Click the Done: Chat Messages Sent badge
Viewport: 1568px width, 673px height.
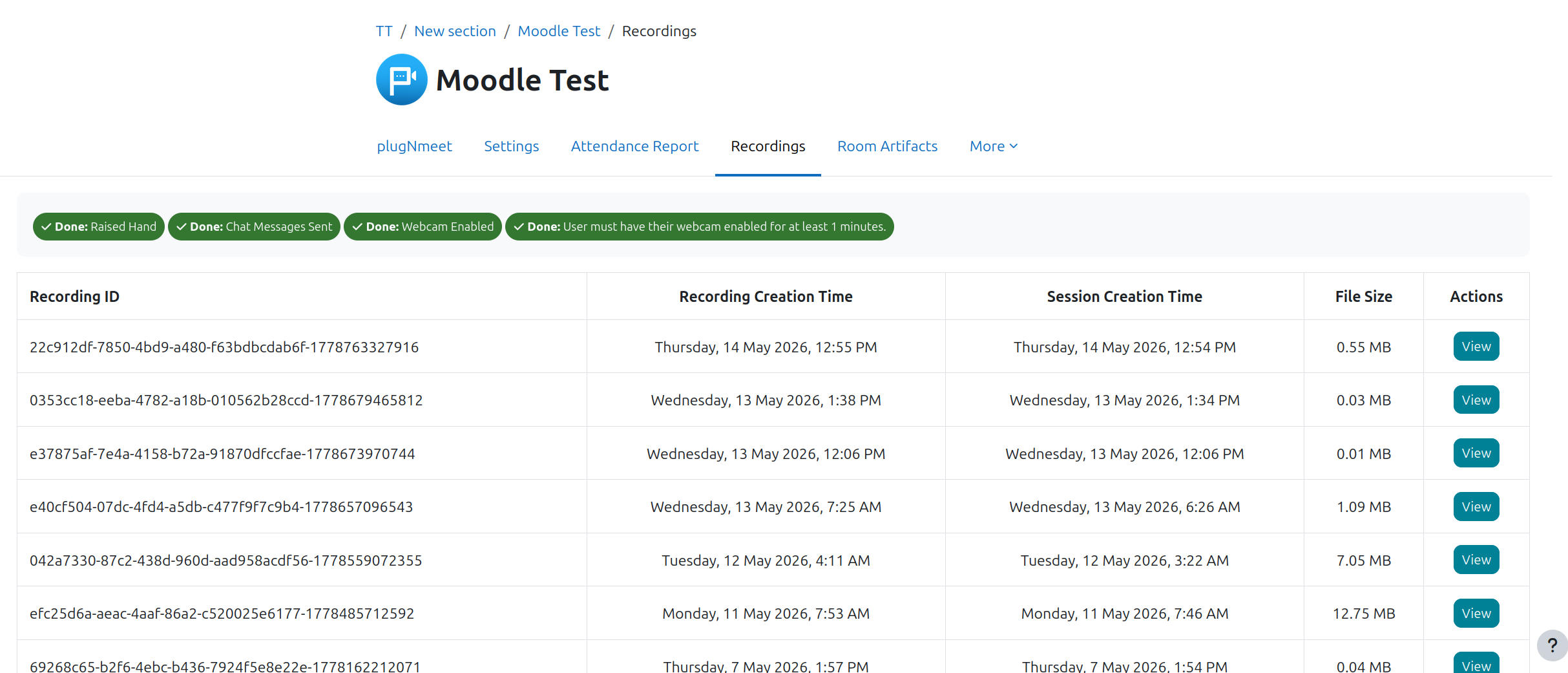(x=254, y=227)
